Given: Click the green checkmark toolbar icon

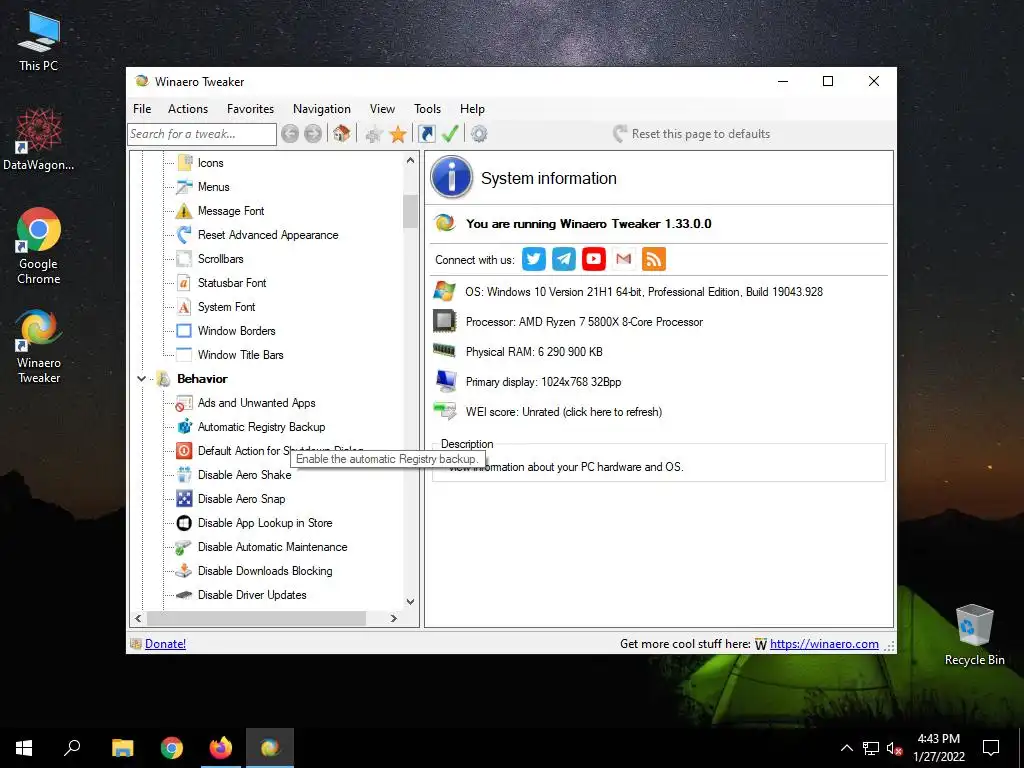Looking at the screenshot, I should (450, 134).
